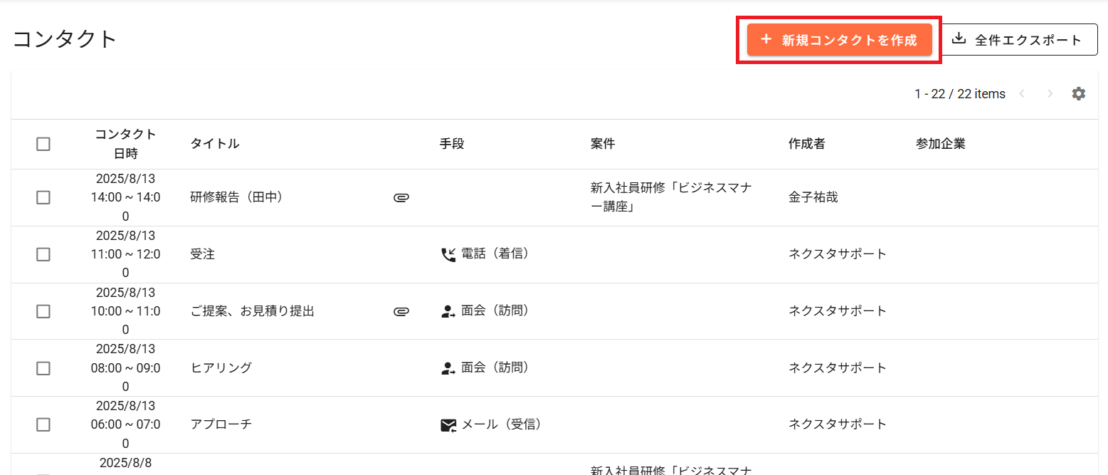Click the コンタクト日時 column header
This screenshot has width=1108, height=475.
coord(125,144)
